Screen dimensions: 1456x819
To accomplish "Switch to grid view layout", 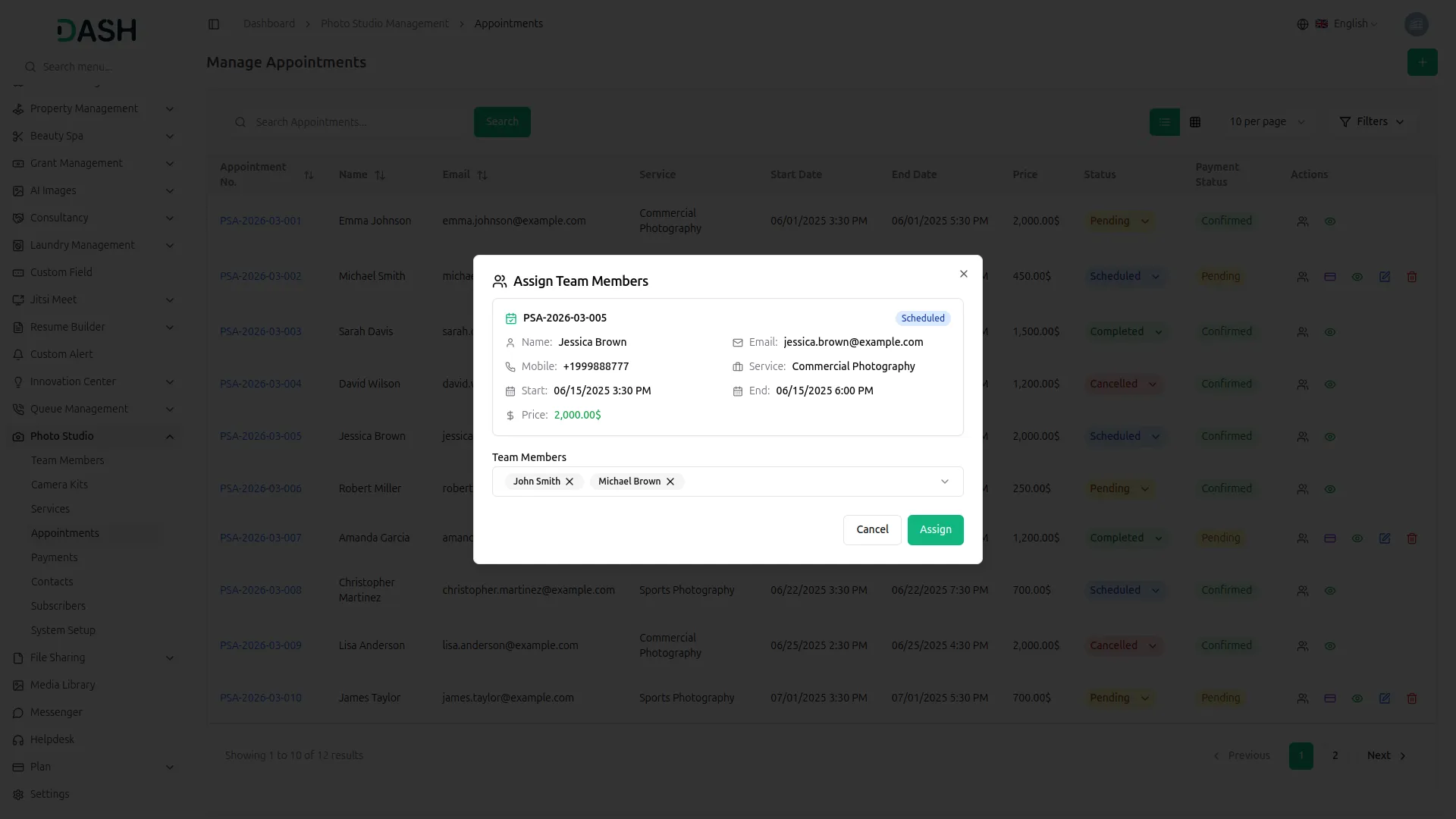I will click(1195, 122).
